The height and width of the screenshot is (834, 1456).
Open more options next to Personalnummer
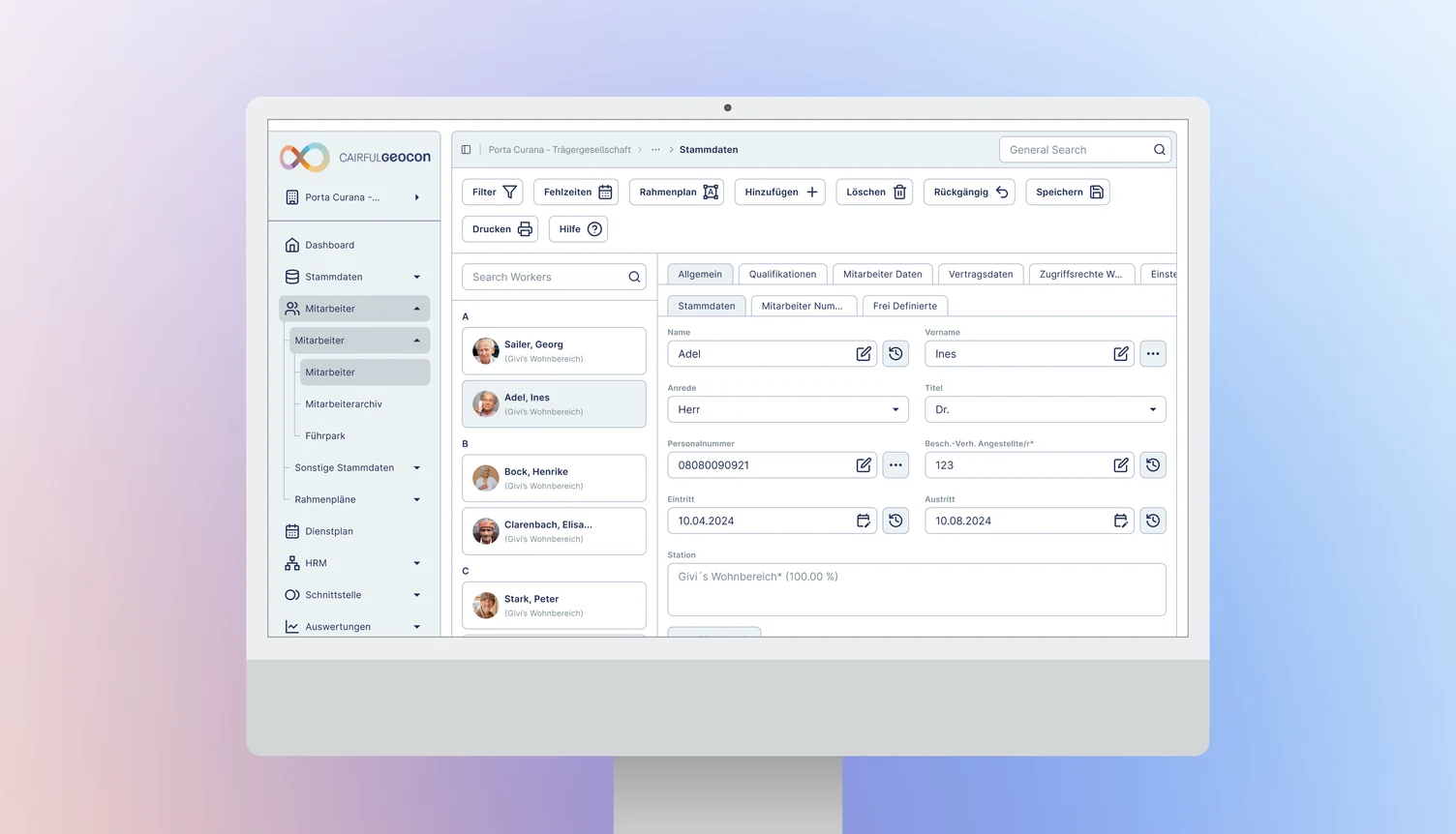tap(895, 465)
